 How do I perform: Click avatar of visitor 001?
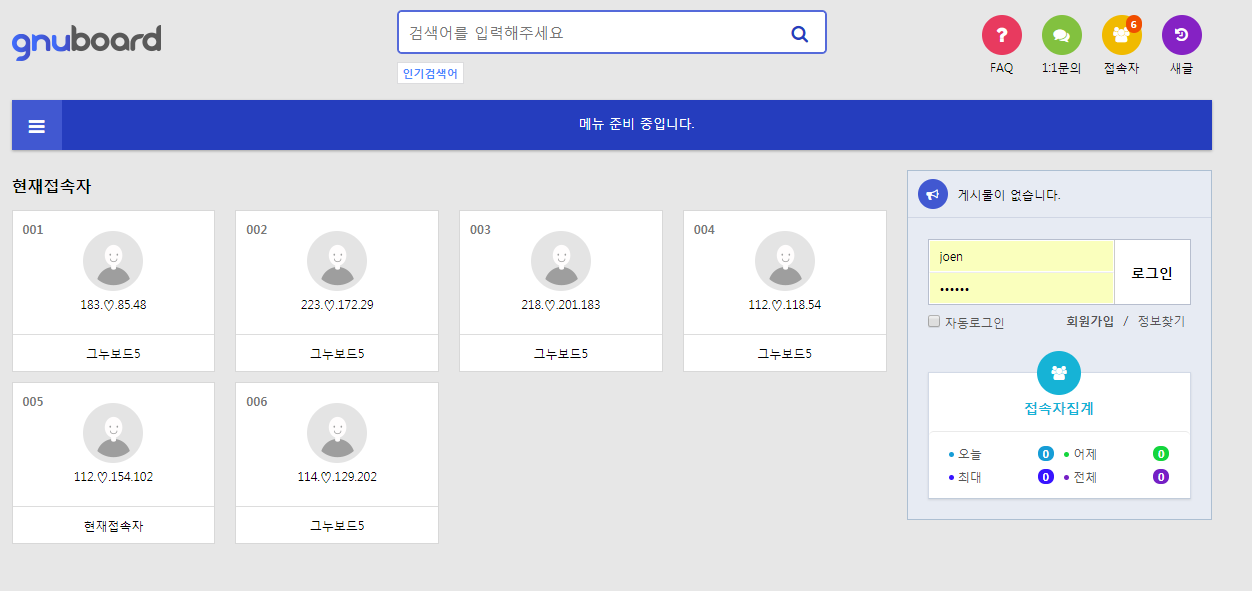[x=113, y=261]
